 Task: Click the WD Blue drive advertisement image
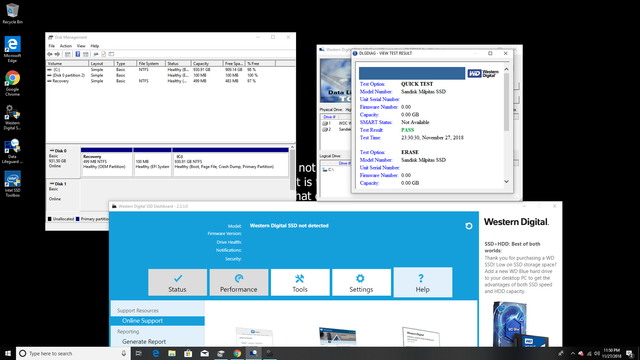[520, 324]
